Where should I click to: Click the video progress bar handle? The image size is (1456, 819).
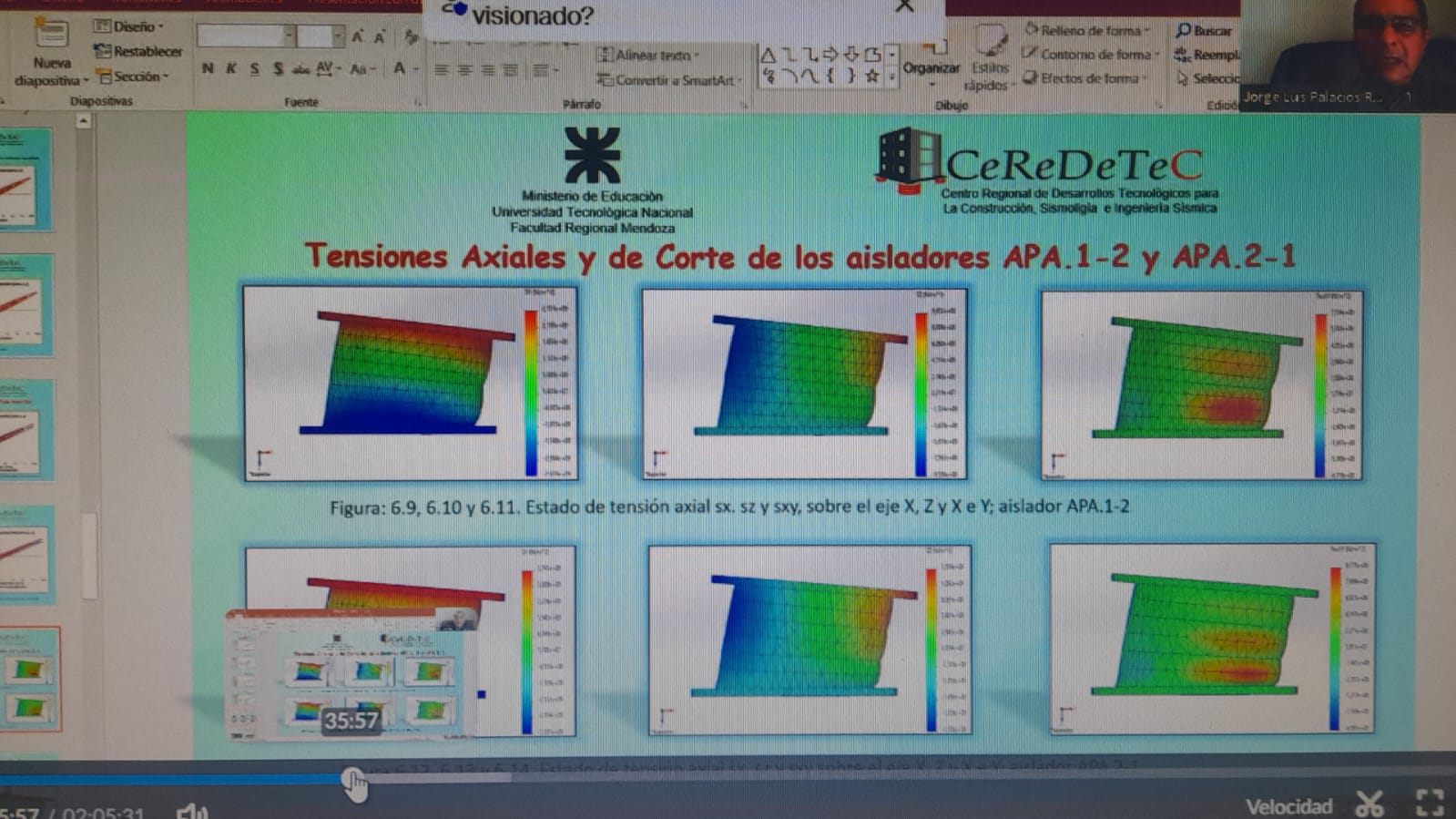coord(352,779)
